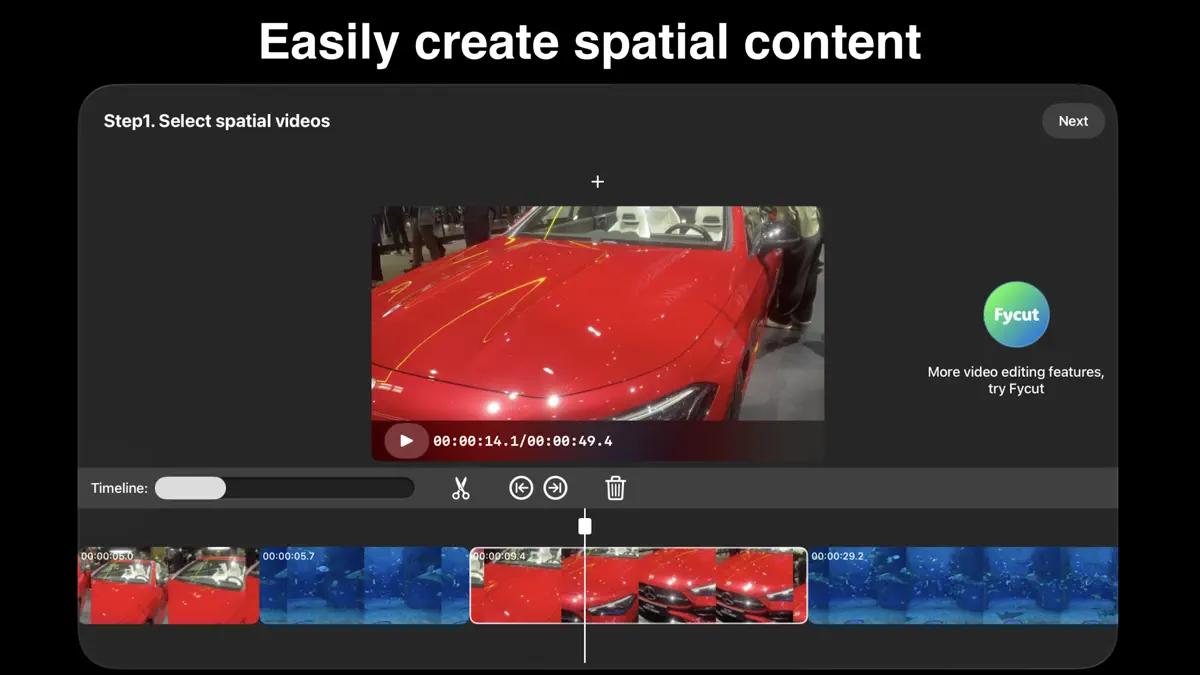1200x675 pixels.
Task: Click the timeline playhead handle
Action: (x=585, y=525)
